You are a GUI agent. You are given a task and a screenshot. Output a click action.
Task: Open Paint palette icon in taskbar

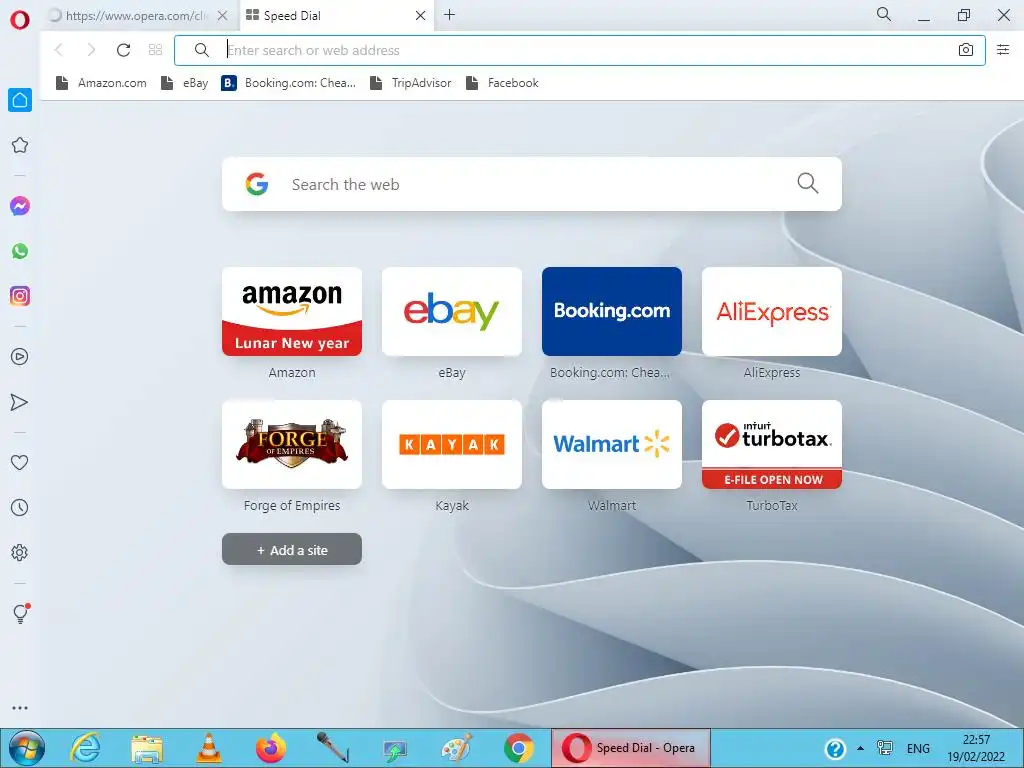click(456, 748)
